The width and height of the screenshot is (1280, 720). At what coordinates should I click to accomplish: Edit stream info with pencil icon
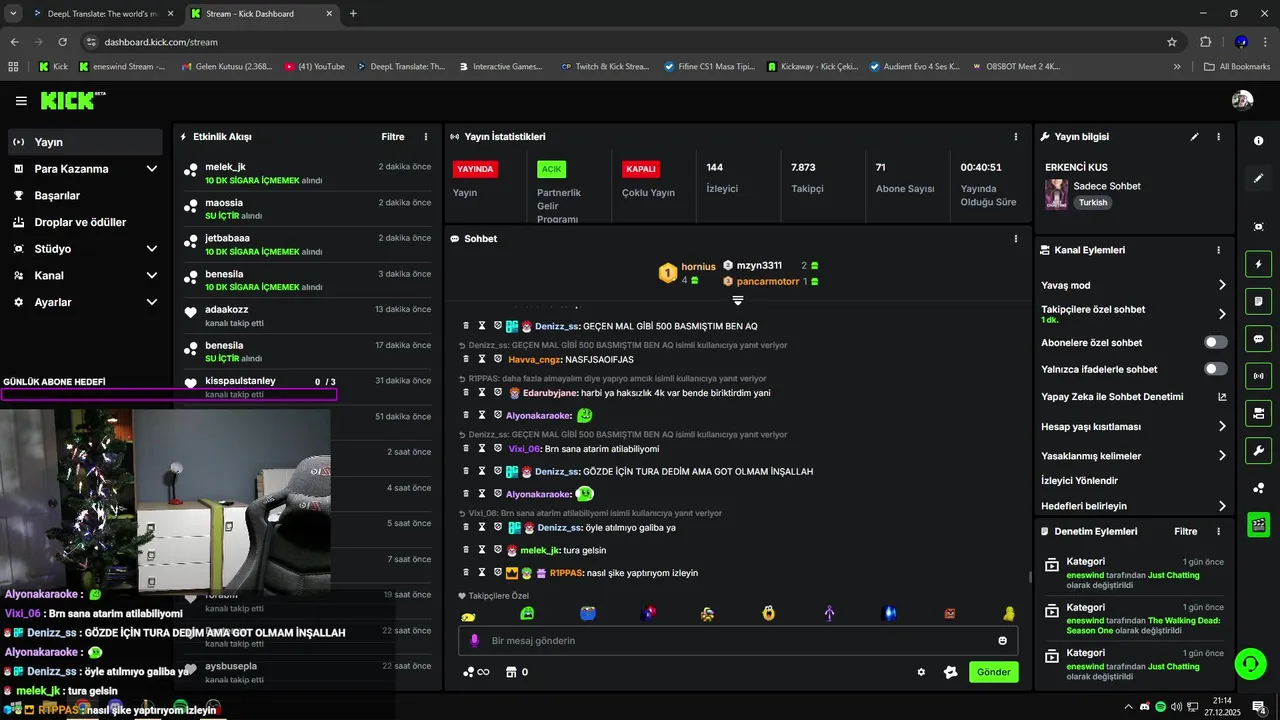pos(1194,136)
